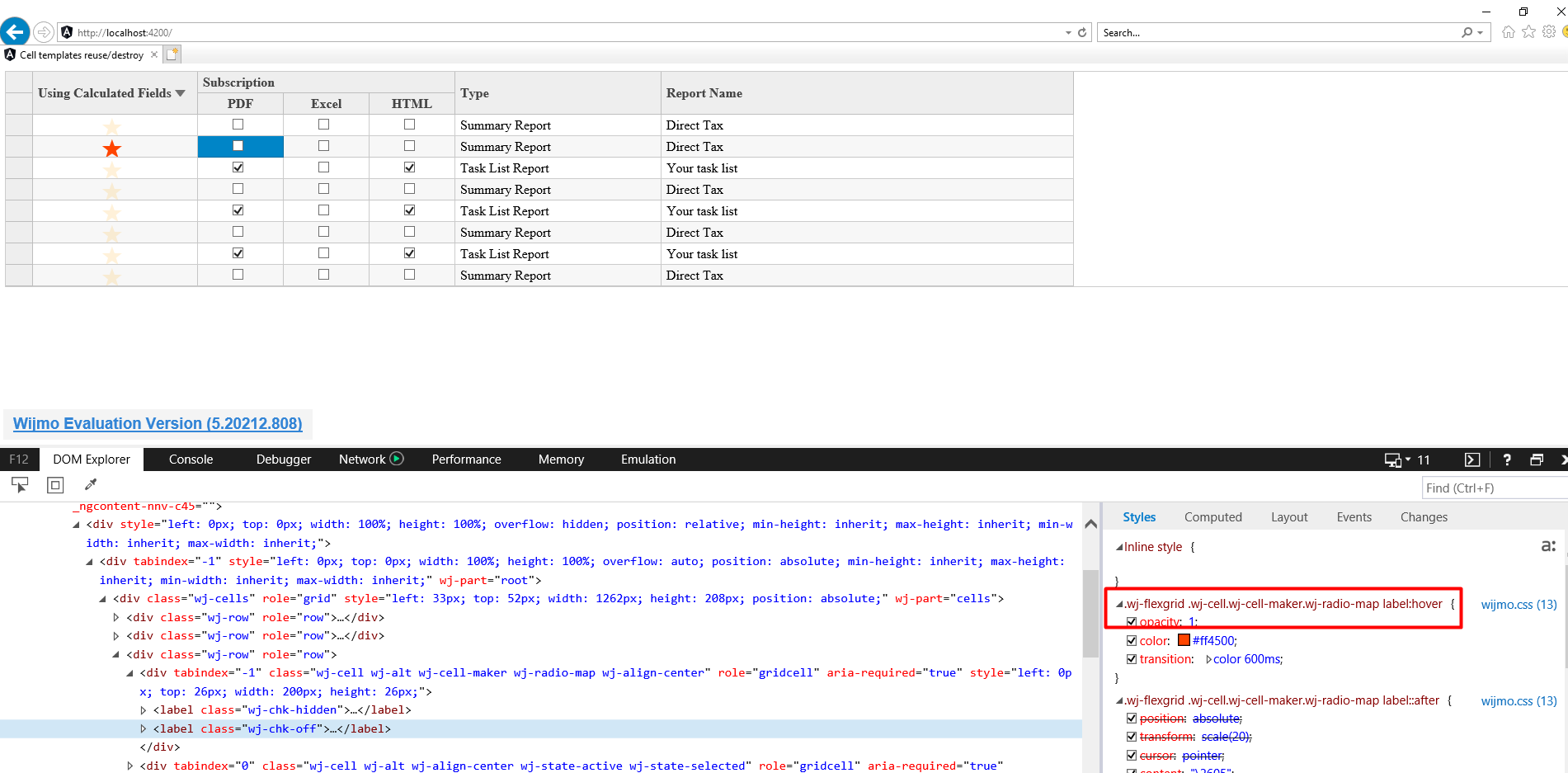The width and height of the screenshot is (1568, 773).
Task: Click the filter icon on Using Calculated Fields
Action: click(x=181, y=93)
